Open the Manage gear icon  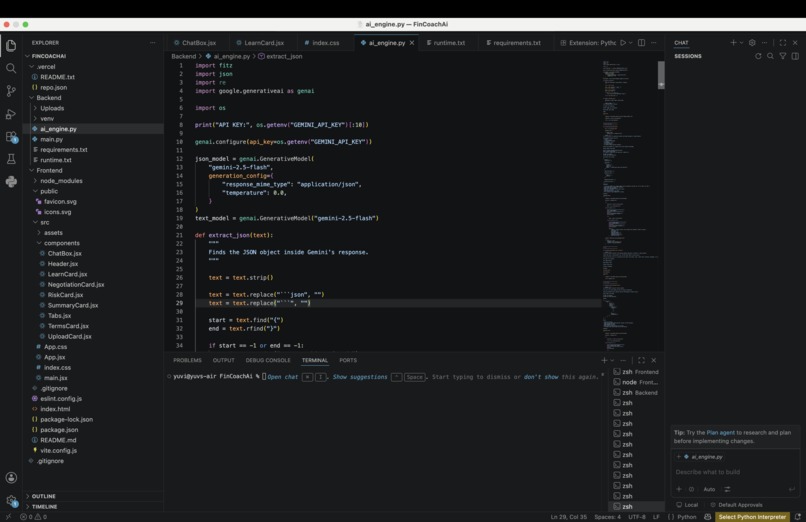[x=11, y=500]
